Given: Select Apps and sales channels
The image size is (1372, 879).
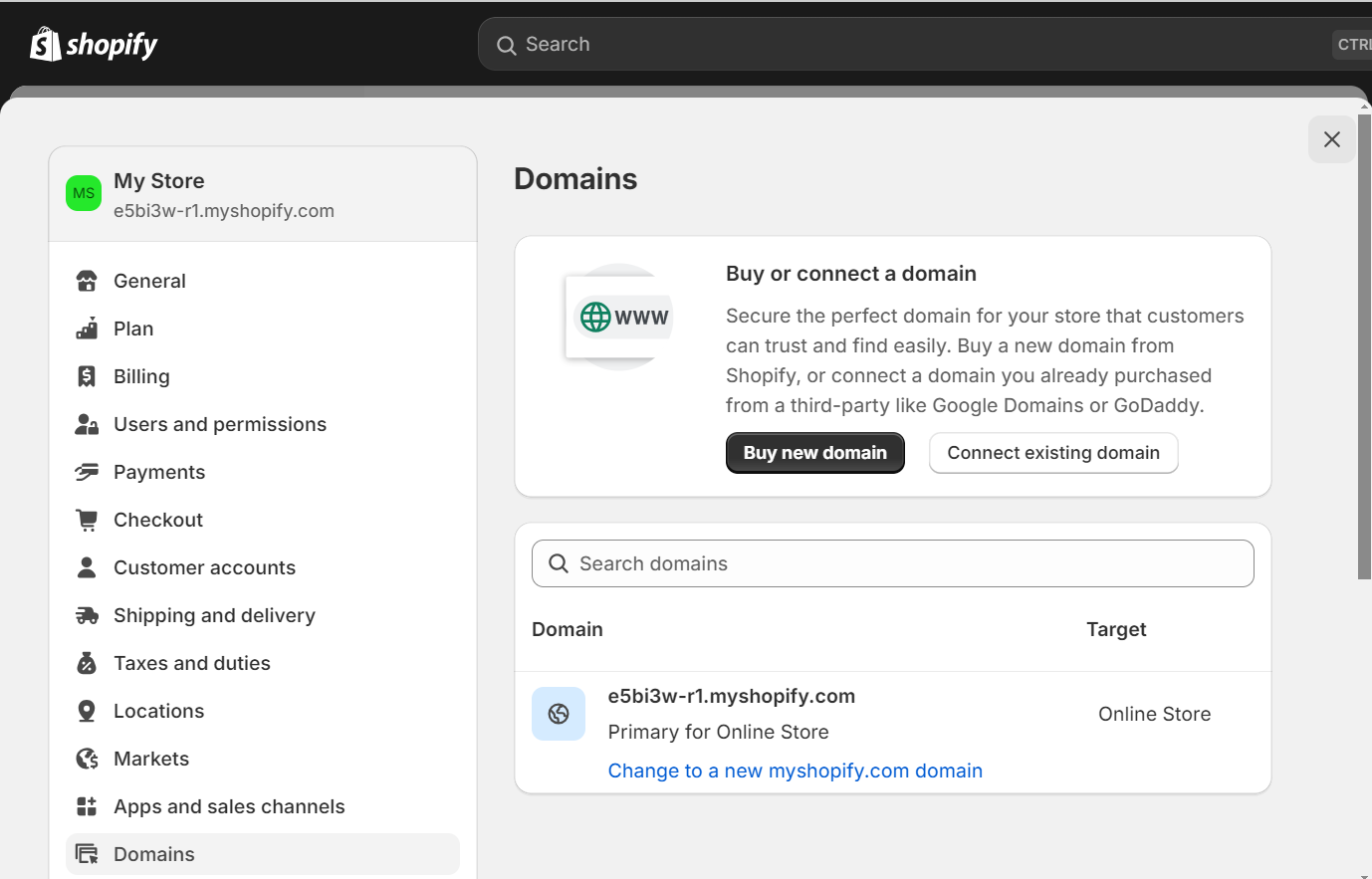Looking at the screenshot, I should 263,806.
